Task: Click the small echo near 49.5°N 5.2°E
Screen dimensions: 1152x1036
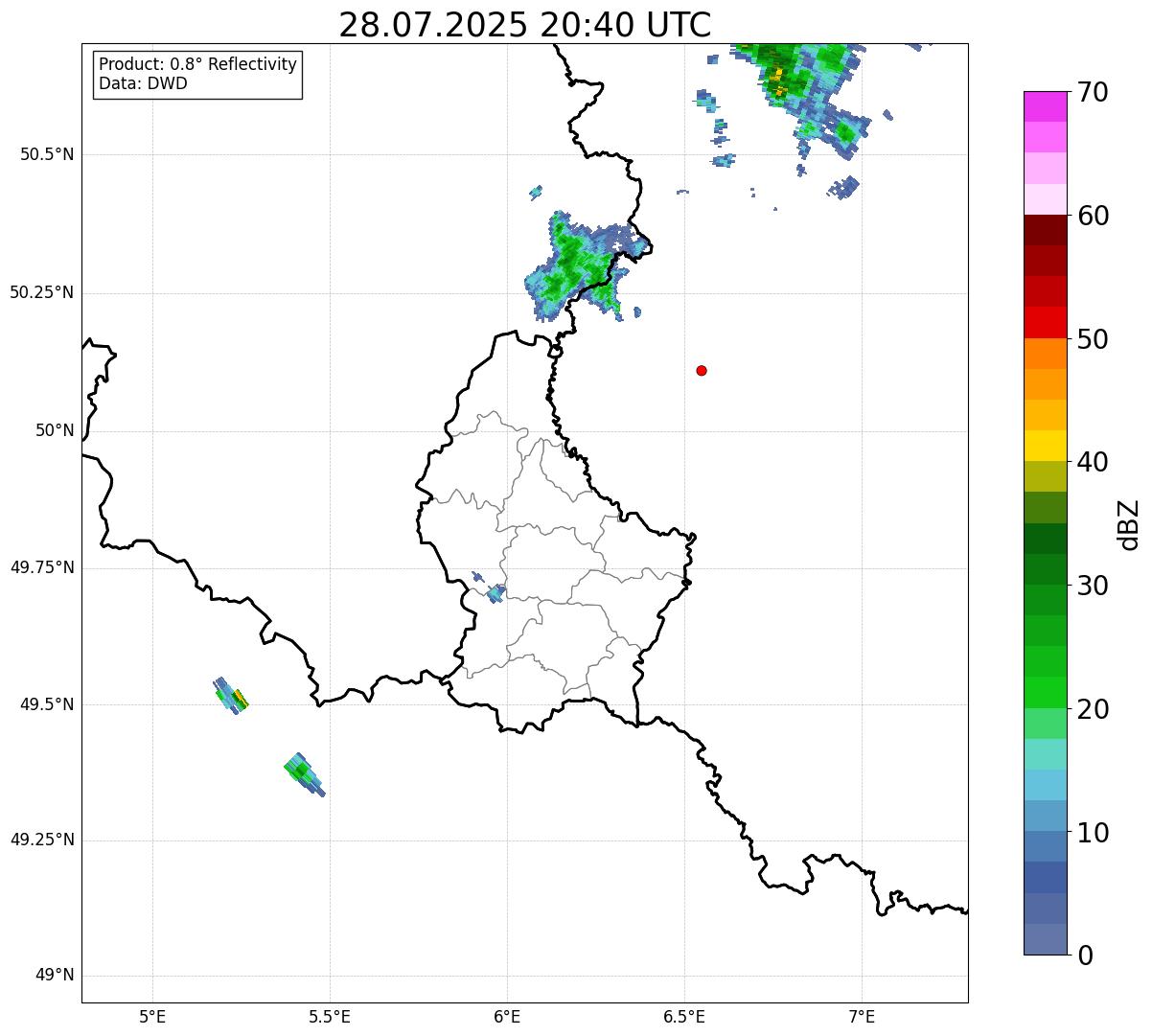Action: click(x=231, y=695)
